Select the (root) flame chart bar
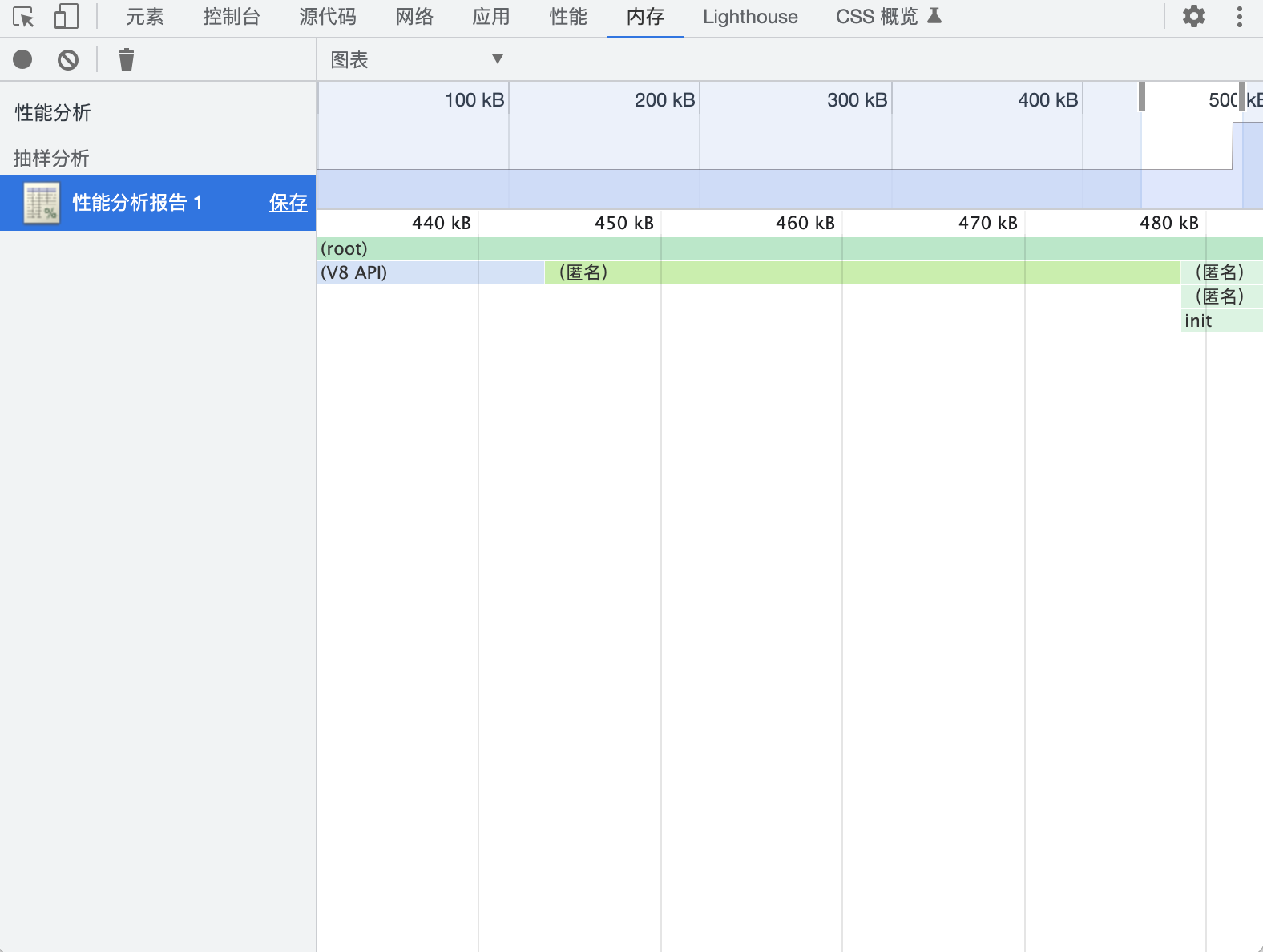Viewport: 1263px width, 952px height. 790,248
